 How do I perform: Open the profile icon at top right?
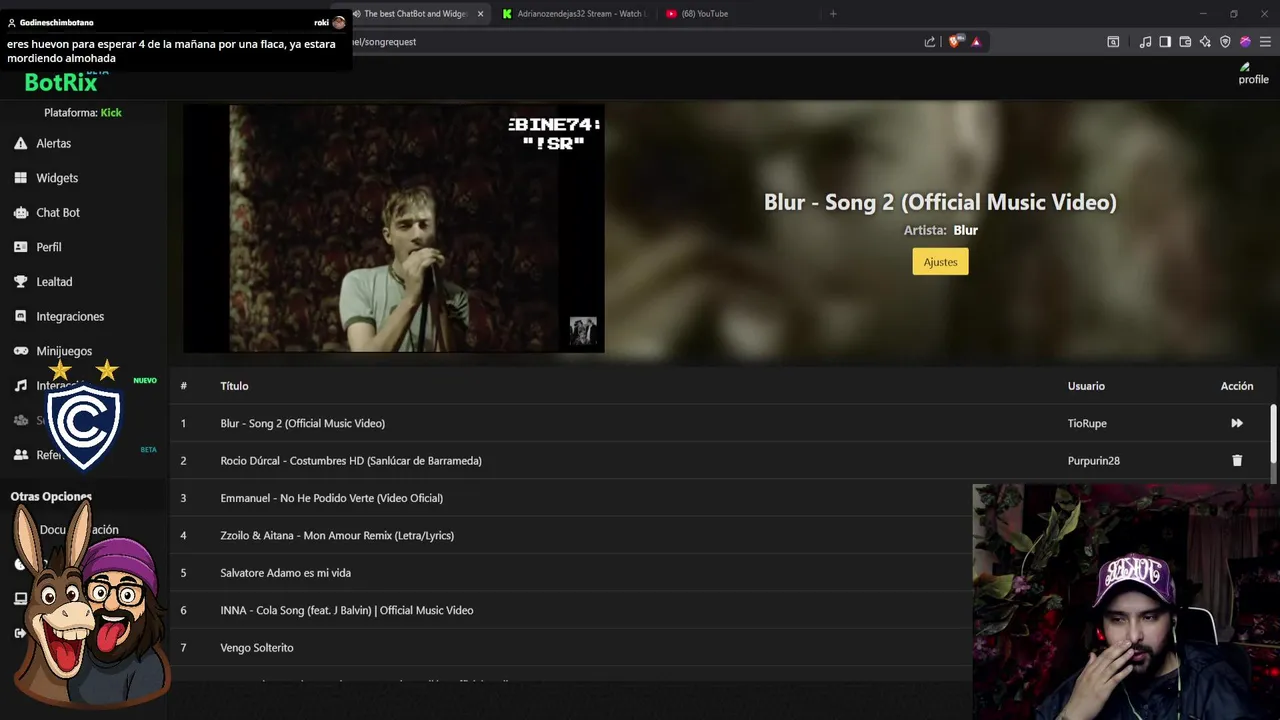1253,74
